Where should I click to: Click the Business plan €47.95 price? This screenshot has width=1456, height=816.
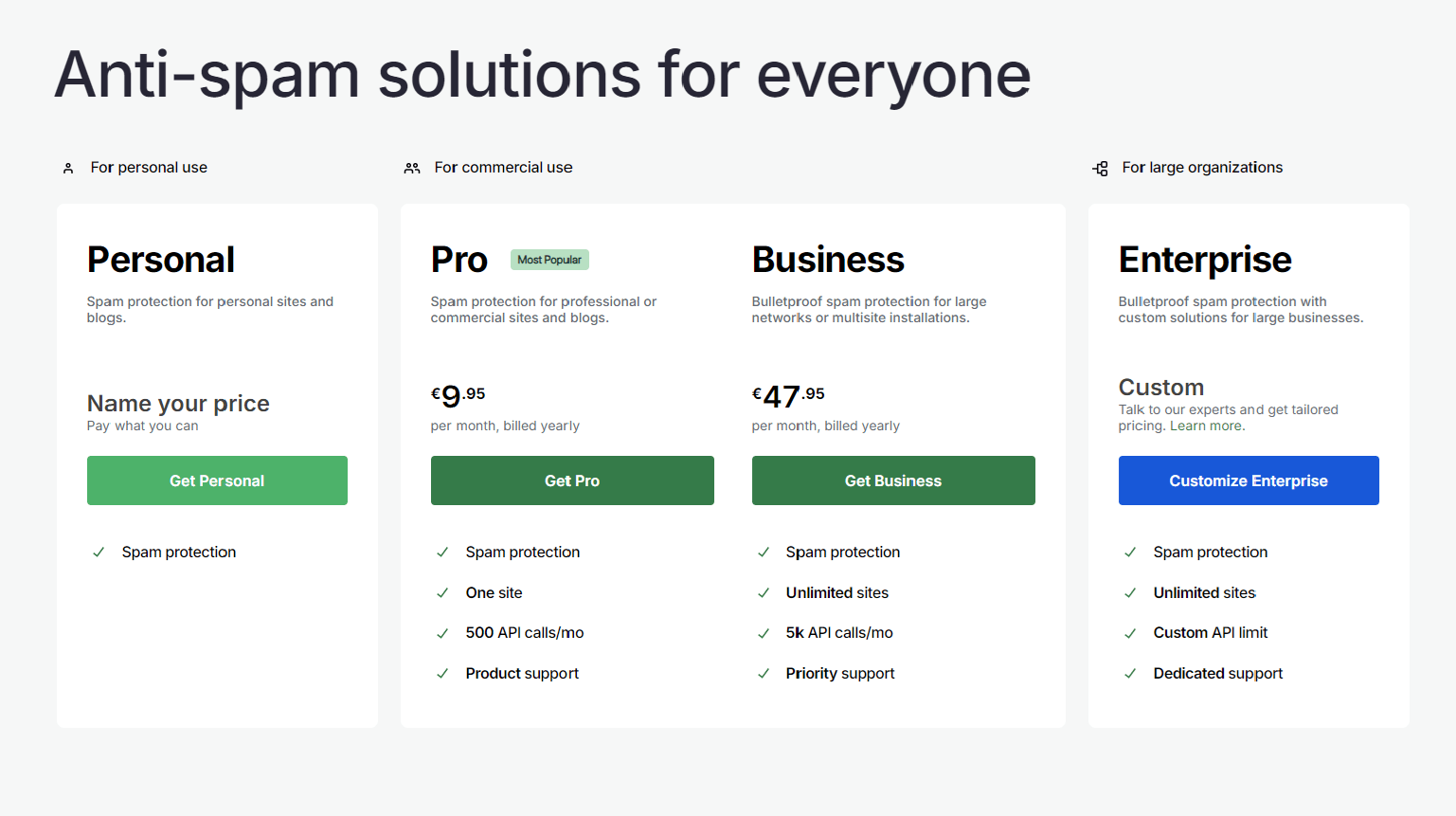pyautogui.click(x=787, y=395)
